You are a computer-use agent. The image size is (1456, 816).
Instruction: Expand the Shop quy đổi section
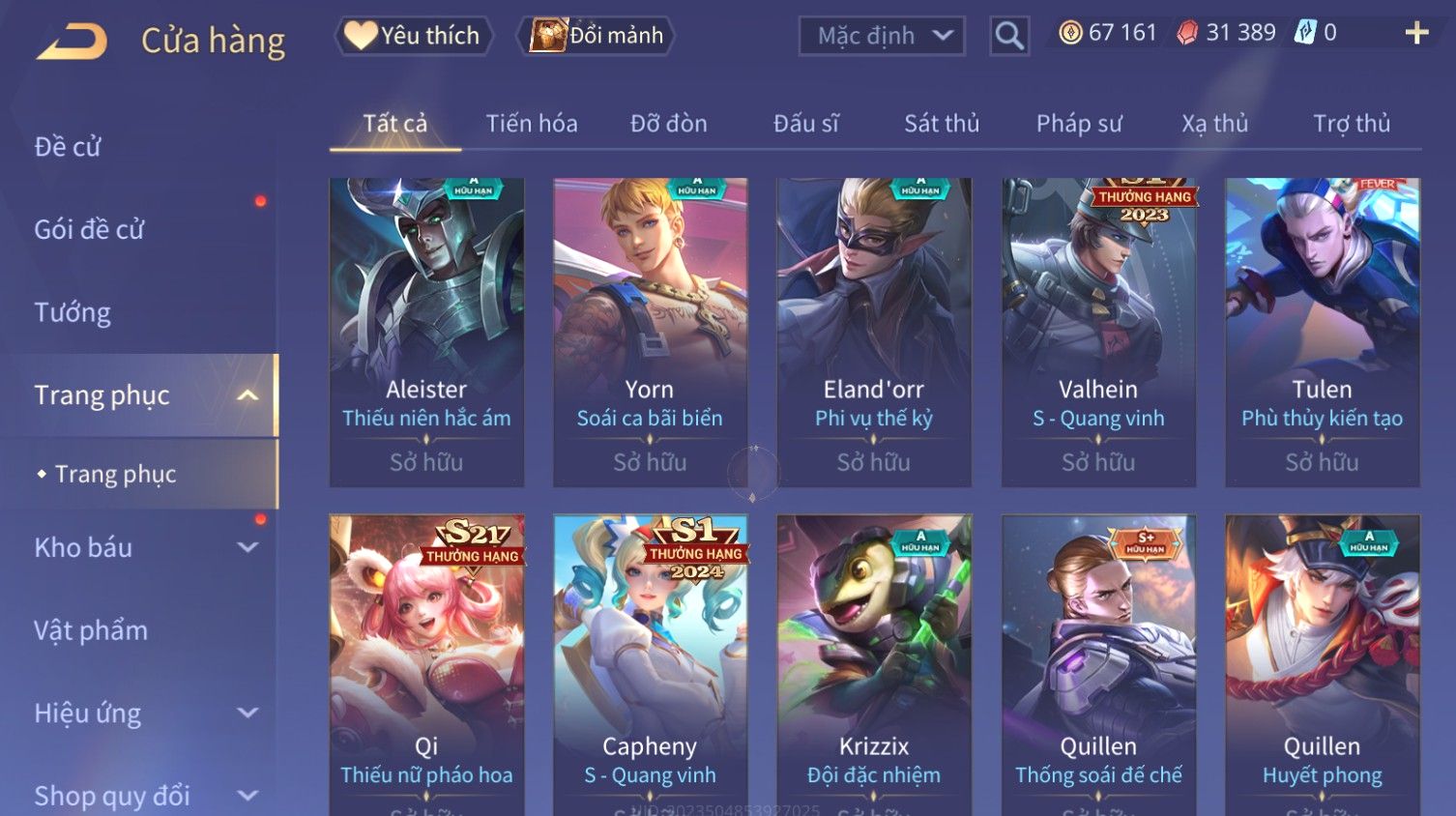248,796
